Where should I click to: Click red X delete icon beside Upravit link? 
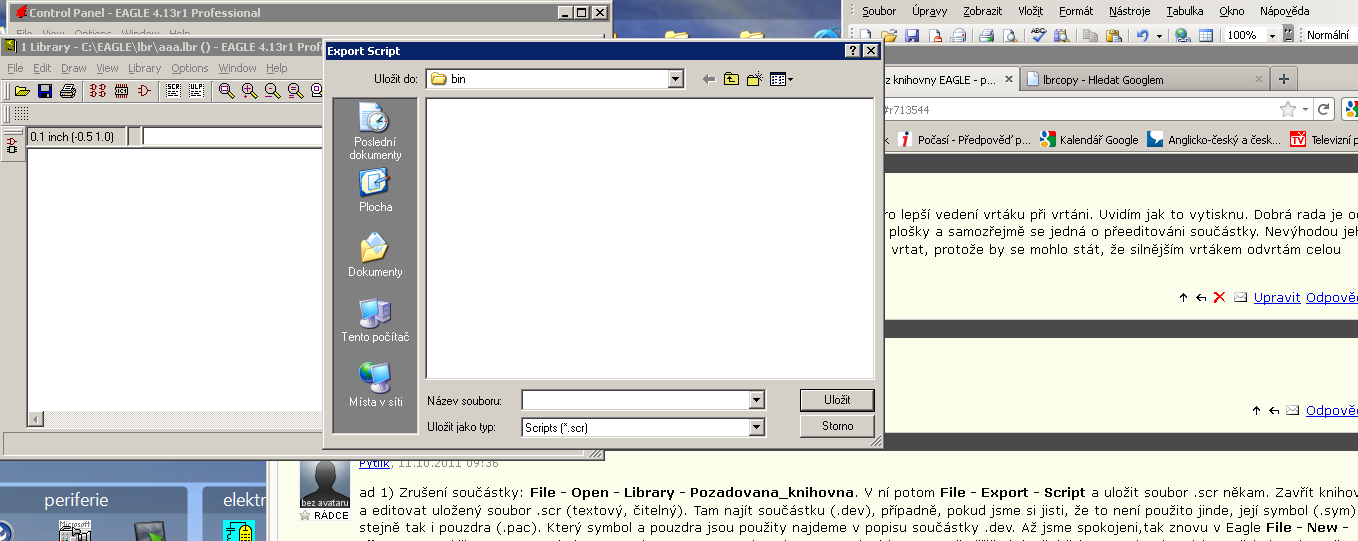pos(1219,297)
